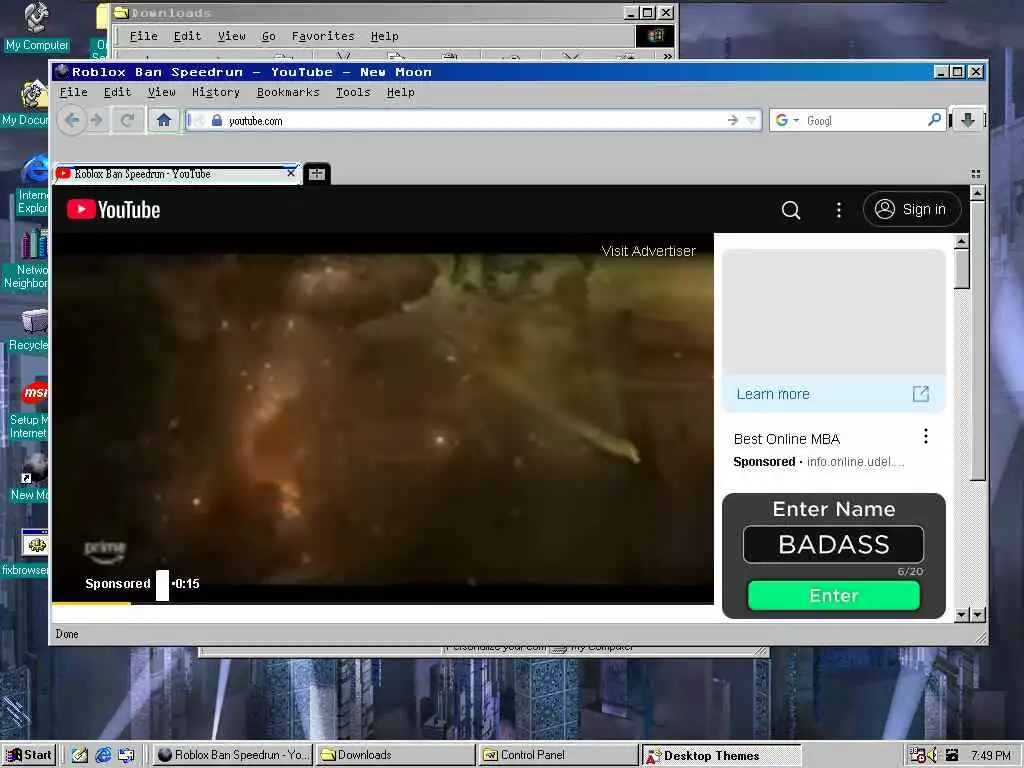
Task: Click the volume speaker tray icon
Action: point(932,755)
